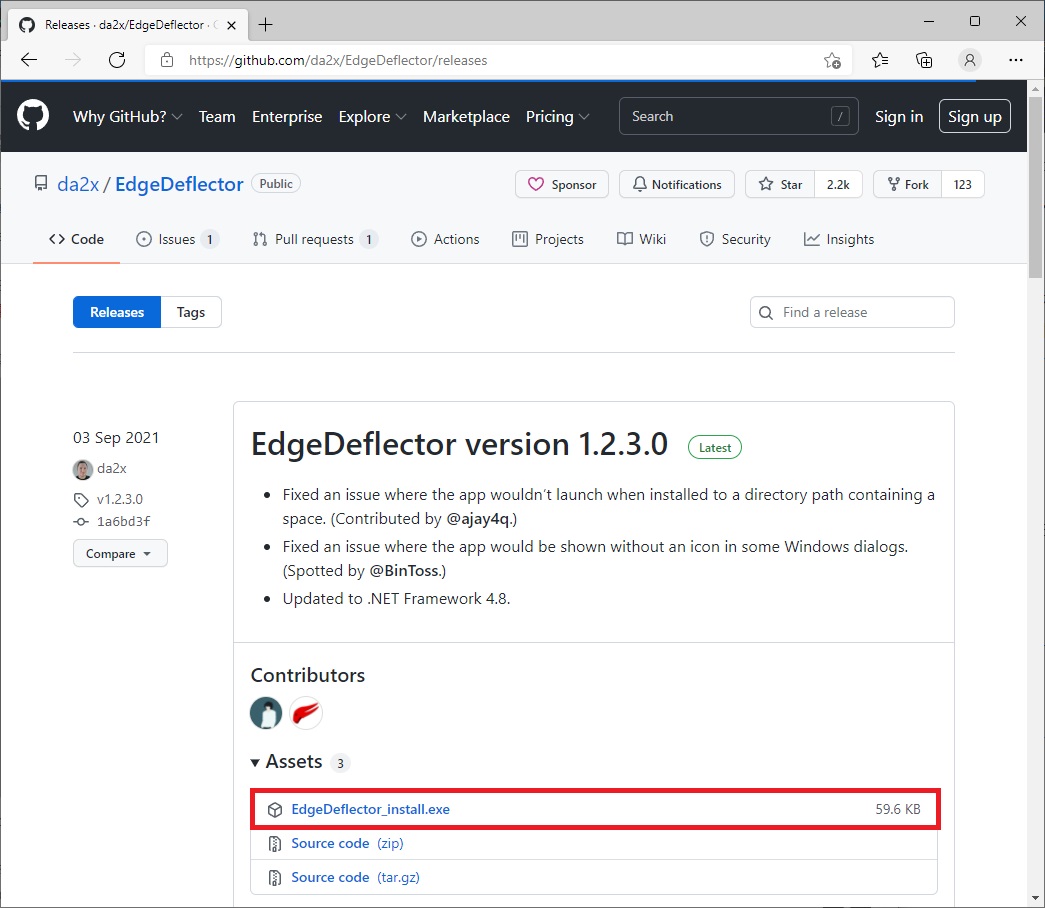Switch to the Code tab
Viewport: 1045px width, 908px height.
[77, 239]
